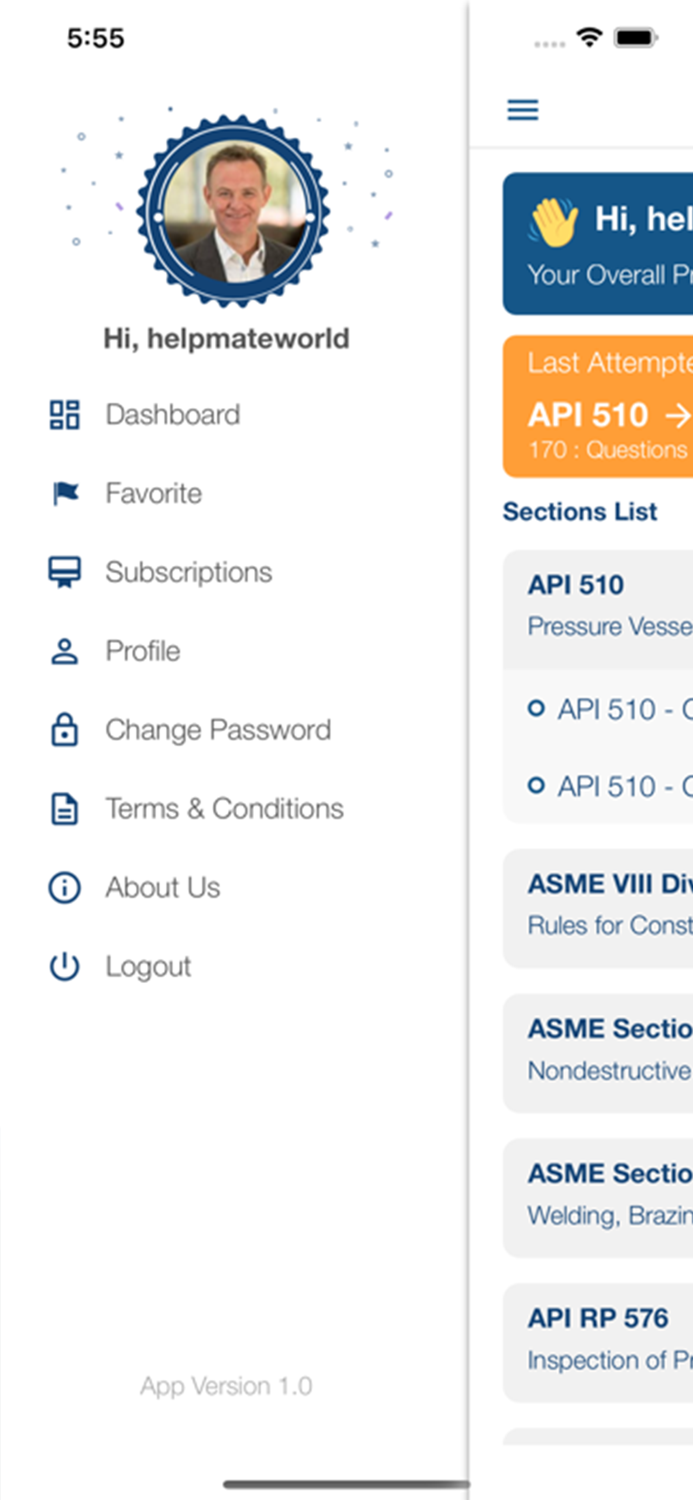Screen dimensions: 693x1500
Task: Select the Dashboard grid icon
Action: tap(63, 414)
